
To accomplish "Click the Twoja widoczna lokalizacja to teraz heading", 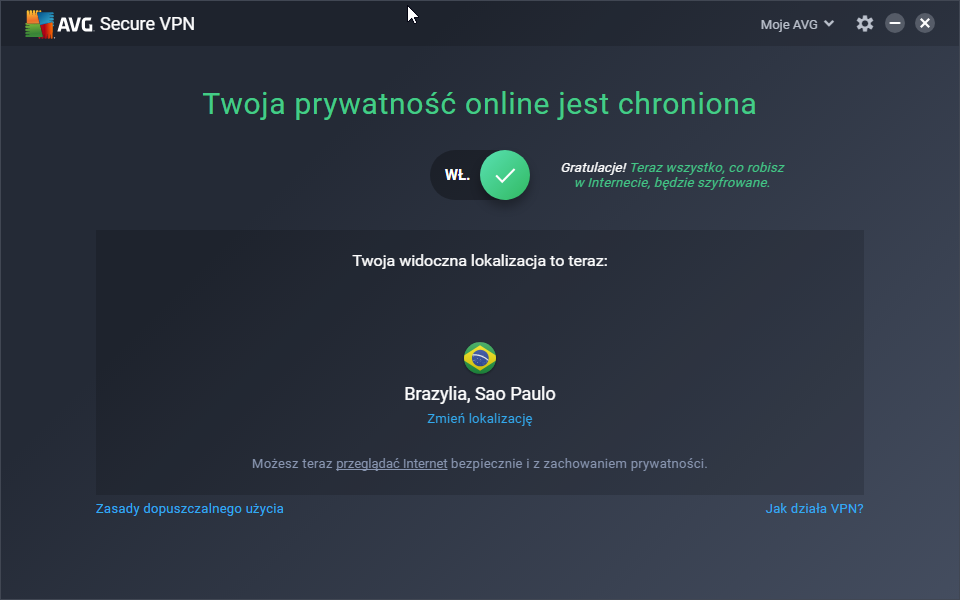I will tap(480, 261).
